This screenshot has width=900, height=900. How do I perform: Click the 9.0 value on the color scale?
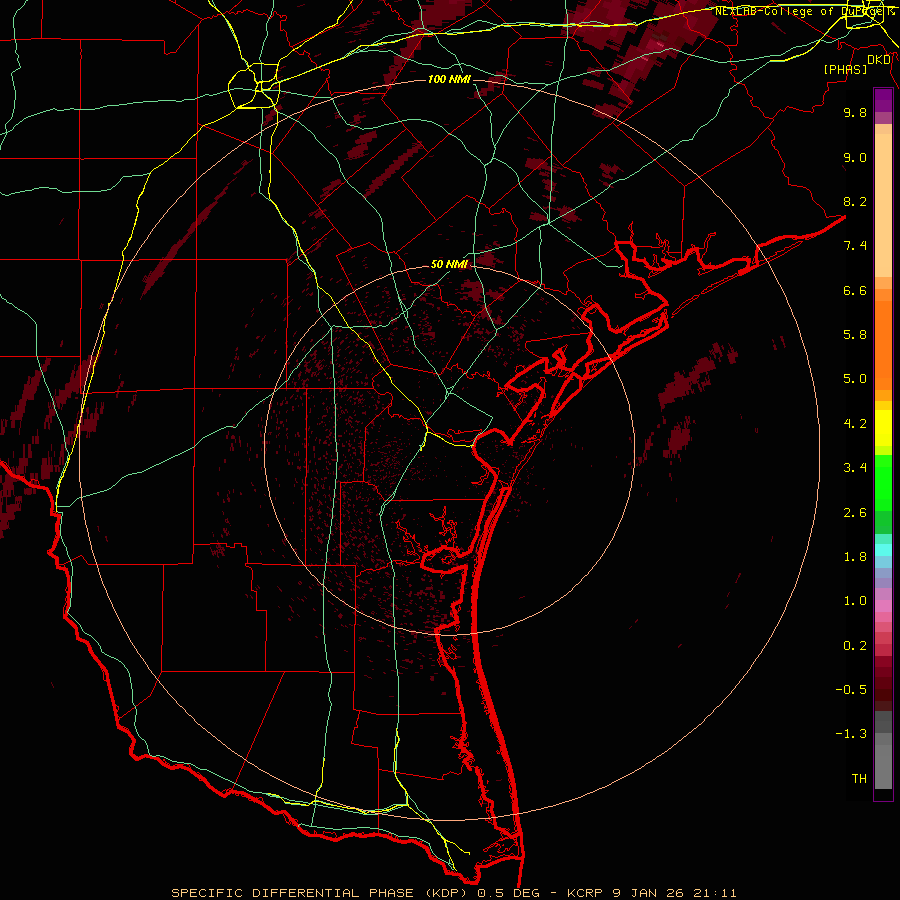click(855, 157)
